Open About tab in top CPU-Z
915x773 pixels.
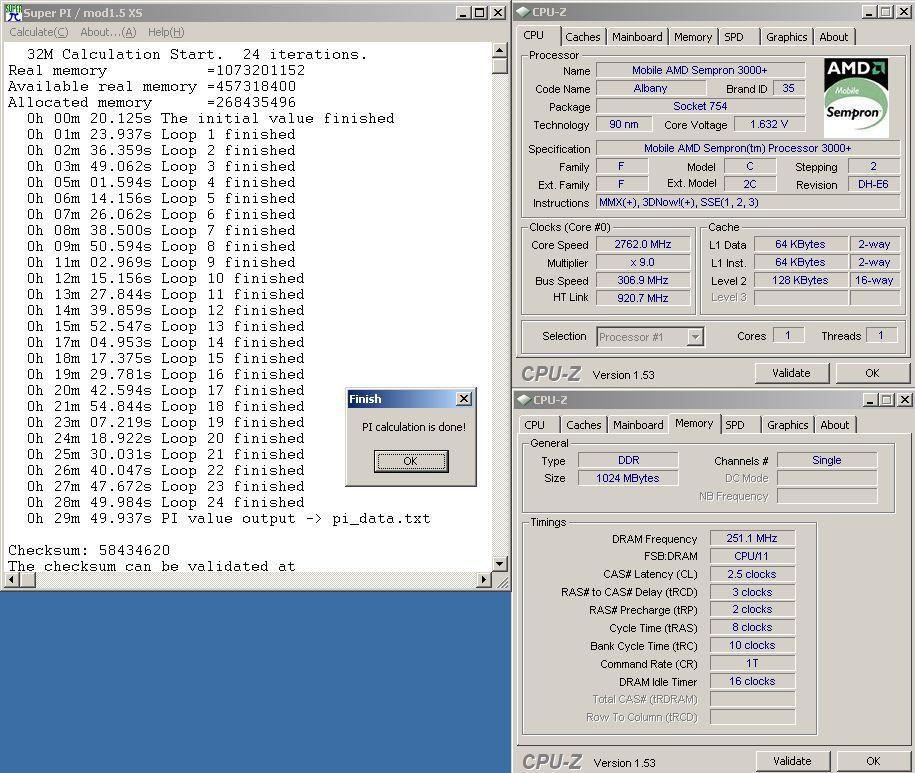[x=833, y=37]
